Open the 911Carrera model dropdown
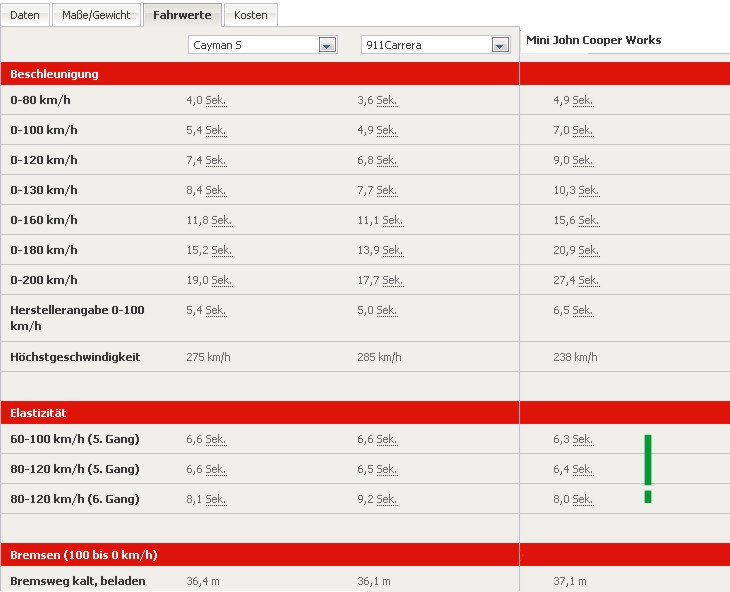730x592 pixels. pyautogui.click(x=500, y=45)
